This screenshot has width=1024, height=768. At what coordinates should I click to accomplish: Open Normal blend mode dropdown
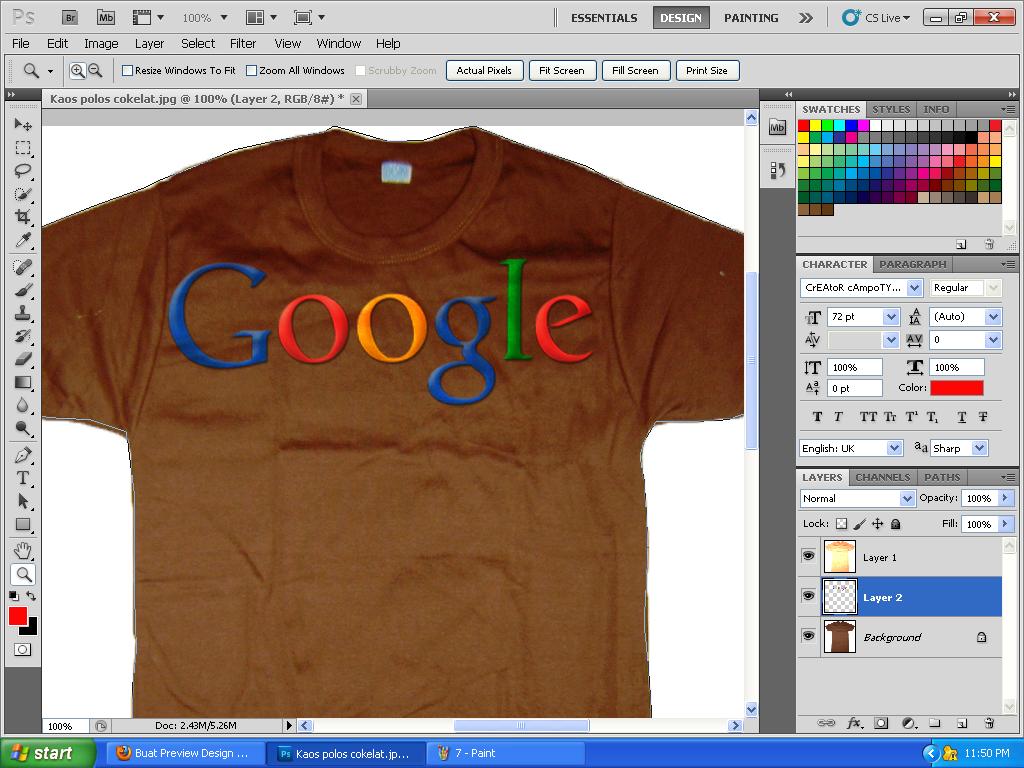907,498
